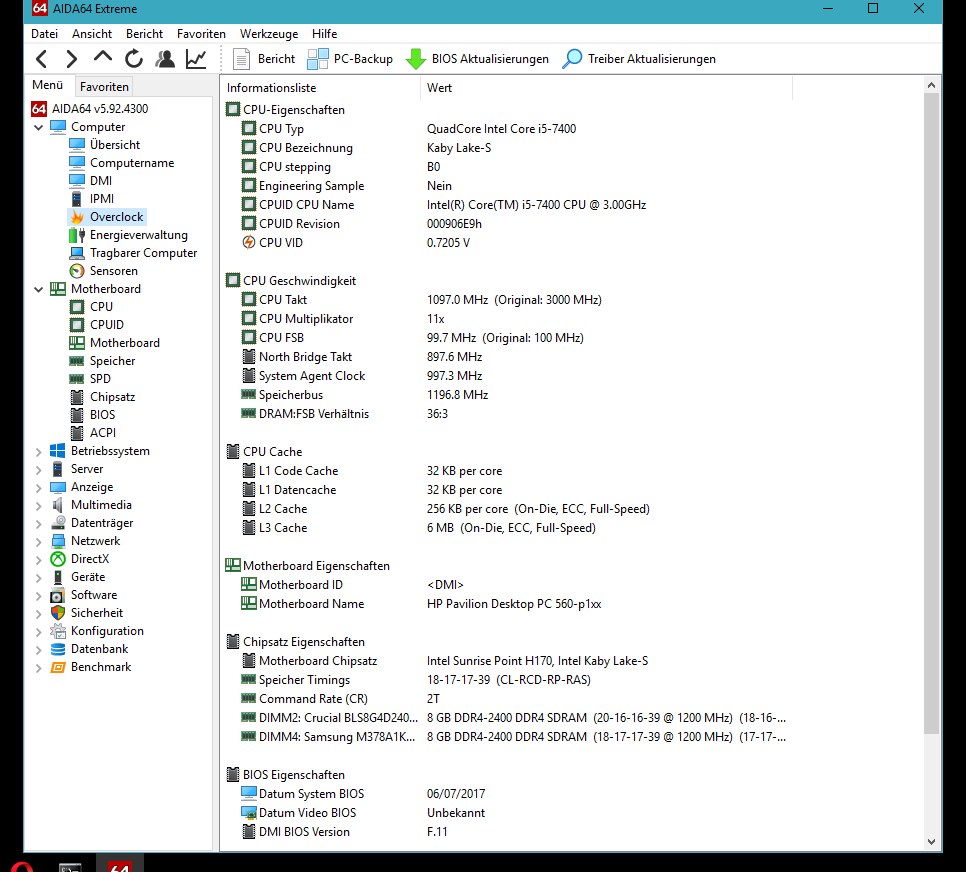Expand the Datenträger node
The width and height of the screenshot is (966, 872).
point(38,523)
